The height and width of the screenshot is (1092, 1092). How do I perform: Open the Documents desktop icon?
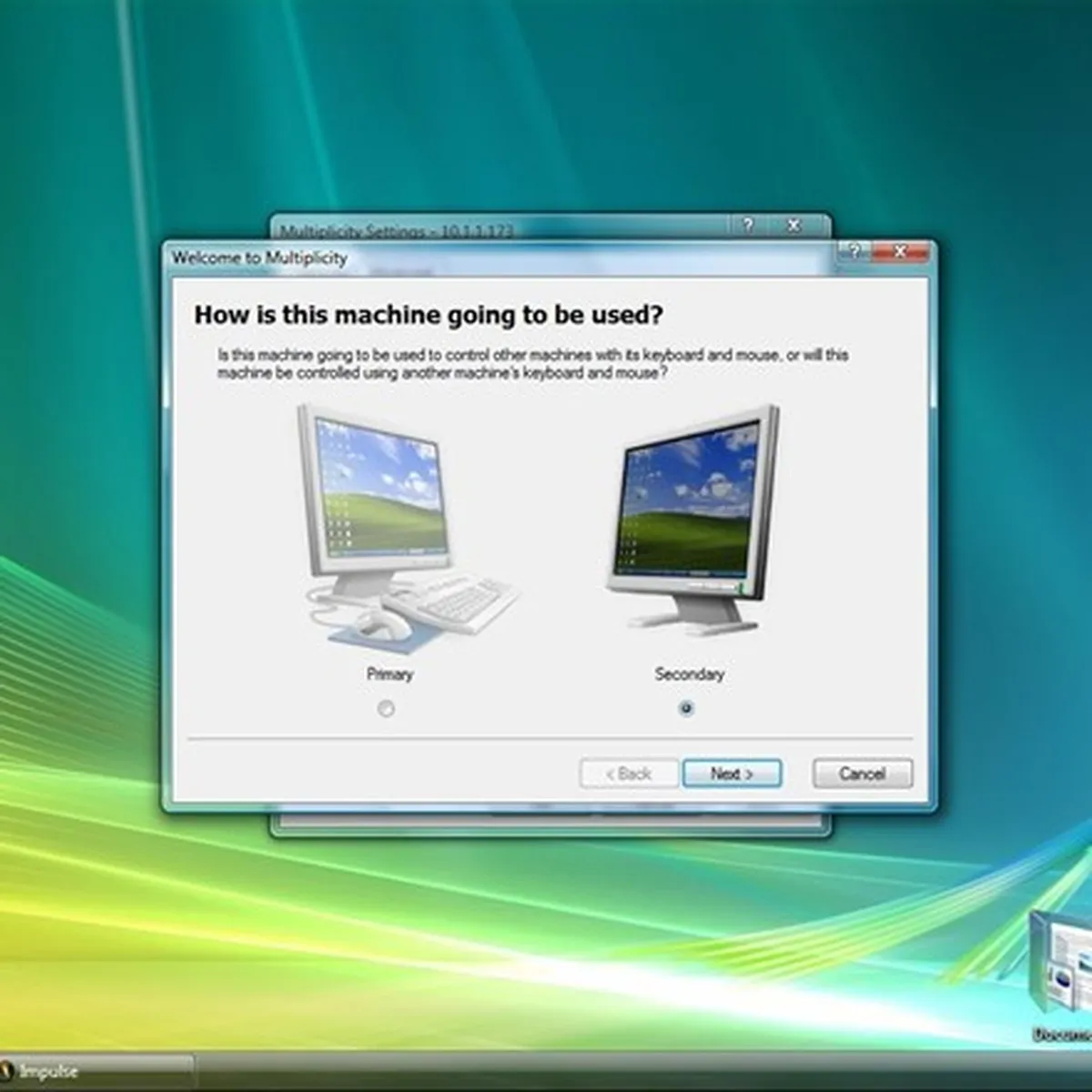tap(1062, 976)
